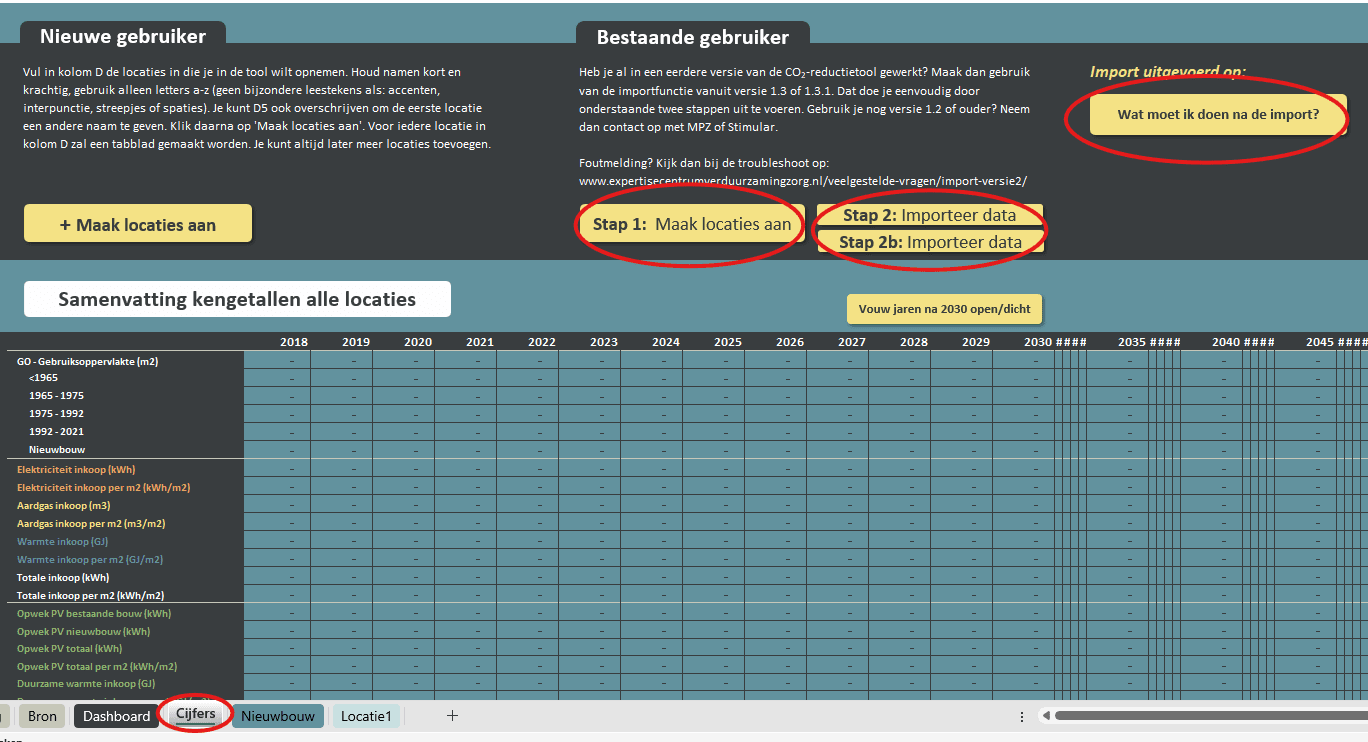
Task: Select the 2021 year column header
Action: coord(480,342)
